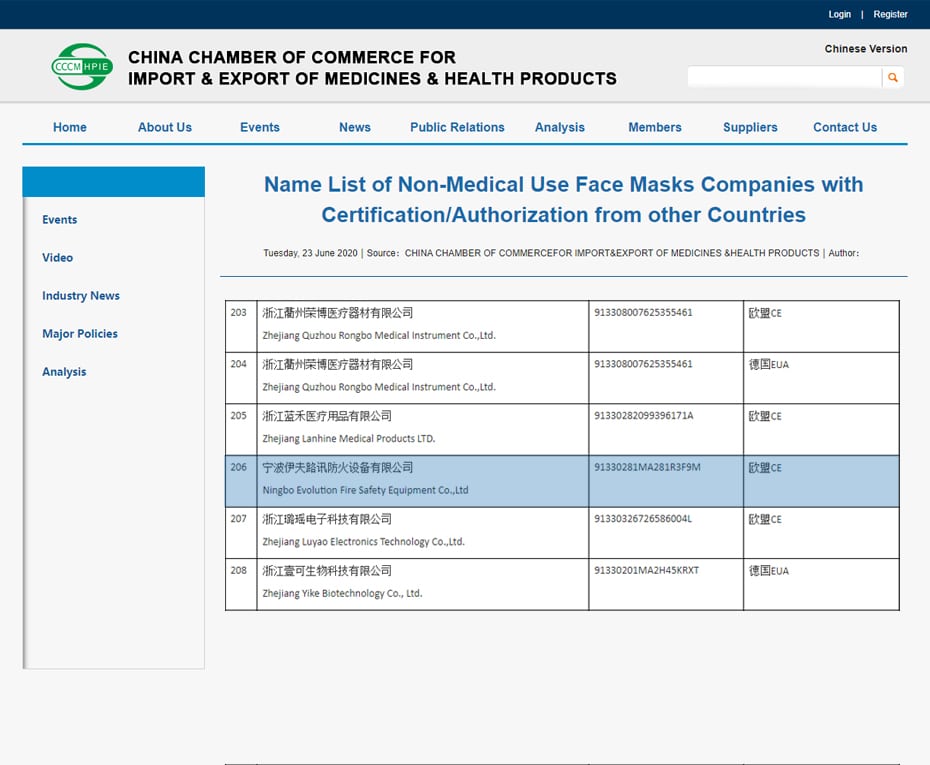Click Chinese name '浙江壹可生物科技有限公司'
The image size is (930, 765).
(x=327, y=570)
